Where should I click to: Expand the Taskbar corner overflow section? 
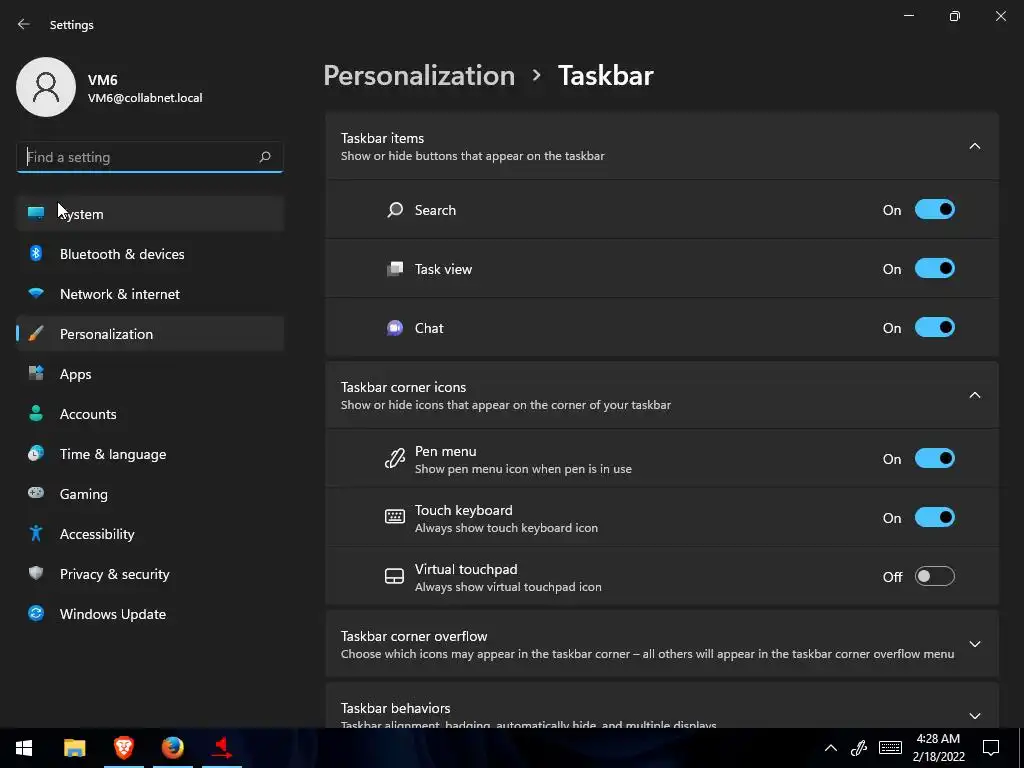(974, 644)
